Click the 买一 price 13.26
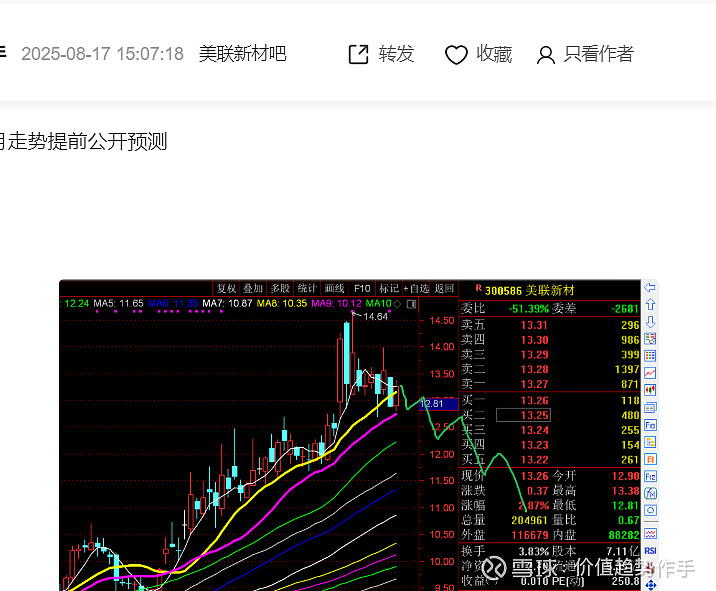 534,401
